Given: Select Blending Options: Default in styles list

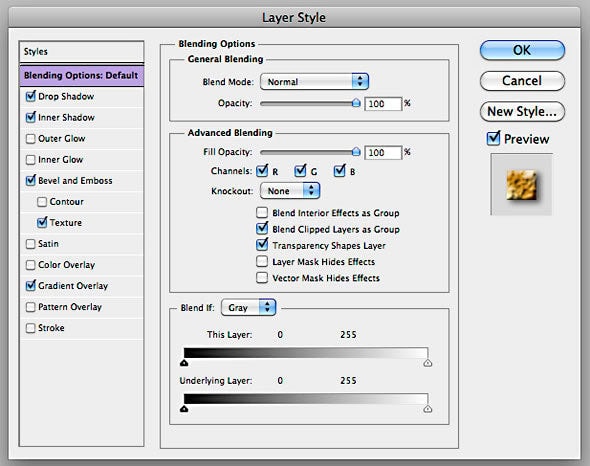Looking at the screenshot, I should (82, 75).
